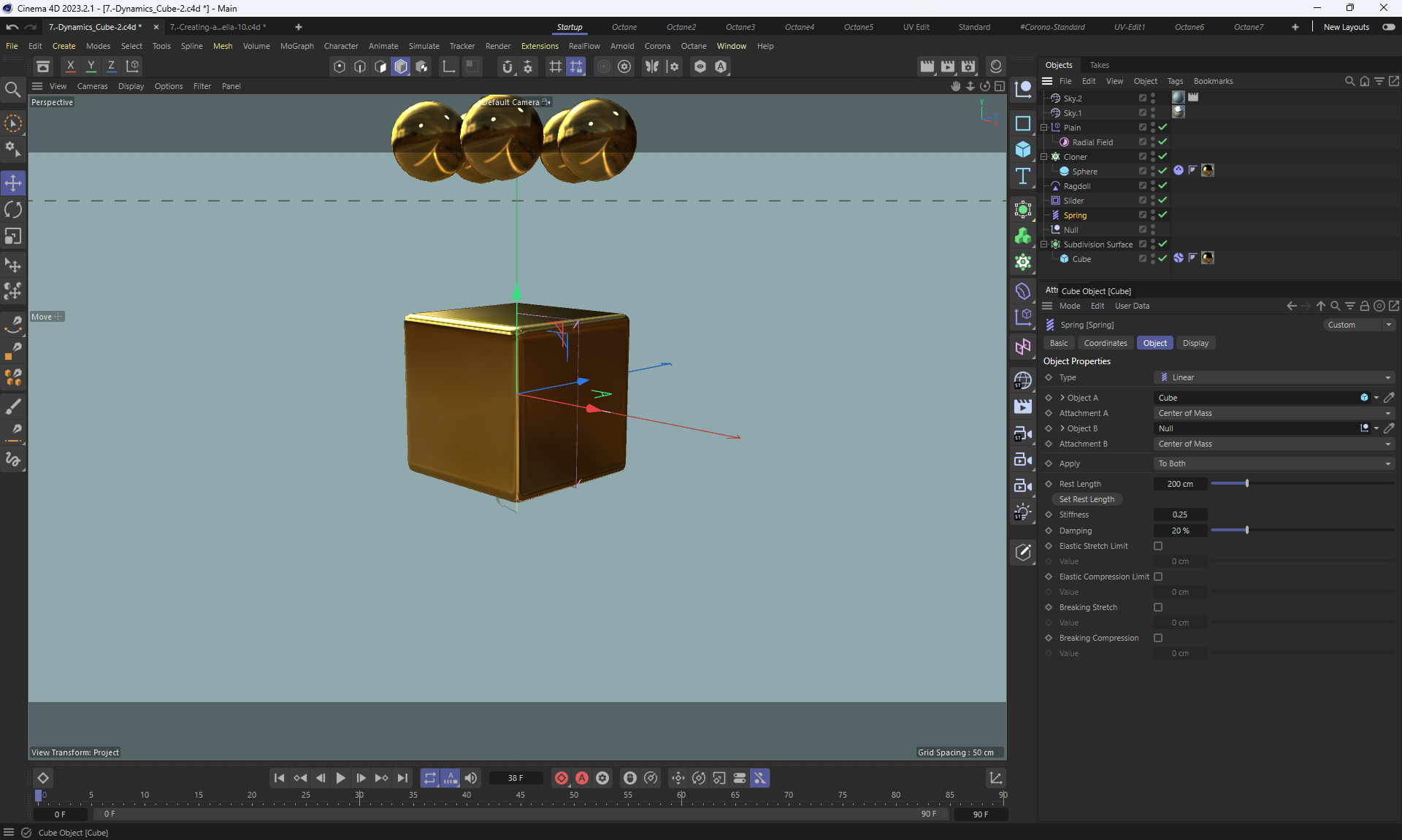1402x840 pixels.
Task: Select the Scale tool in left toolbar
Action: click(13, 236)
